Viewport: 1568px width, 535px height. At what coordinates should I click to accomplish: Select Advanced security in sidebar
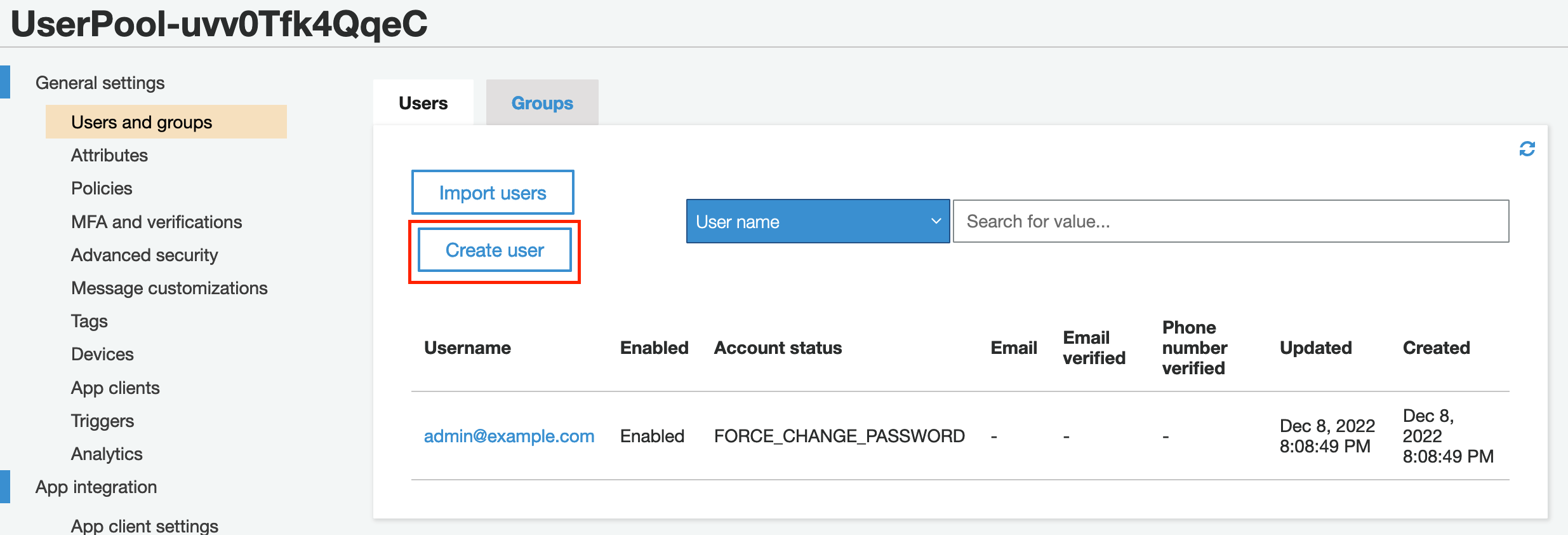(x=144, y=255)
